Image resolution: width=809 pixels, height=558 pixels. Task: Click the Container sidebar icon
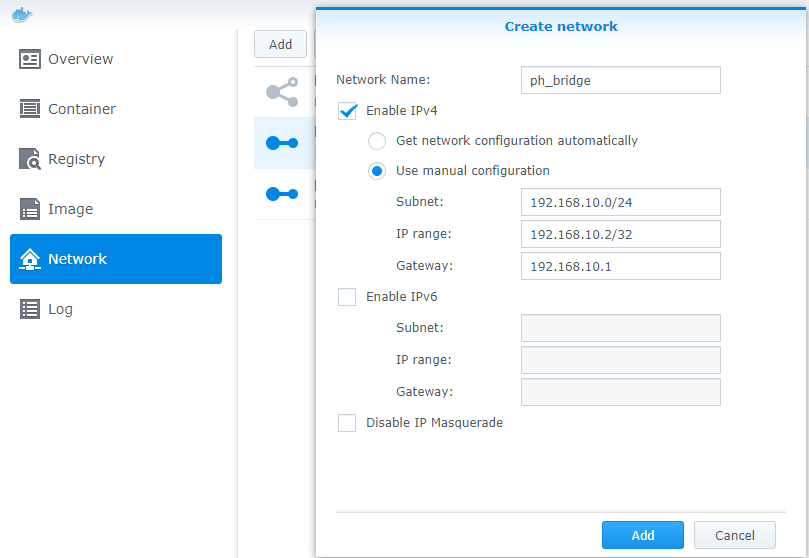[30, 109]
